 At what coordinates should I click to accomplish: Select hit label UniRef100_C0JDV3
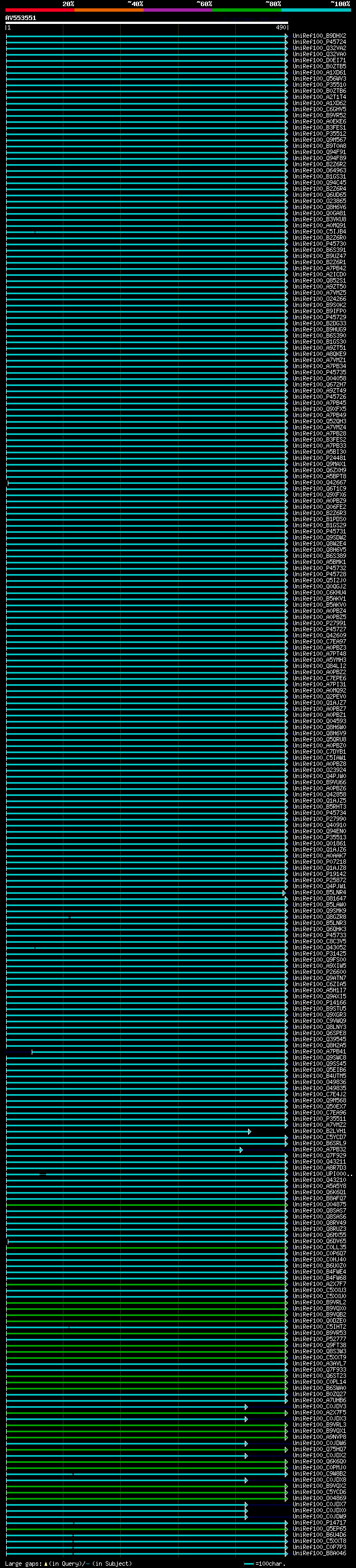click(x=319, y=1406)
